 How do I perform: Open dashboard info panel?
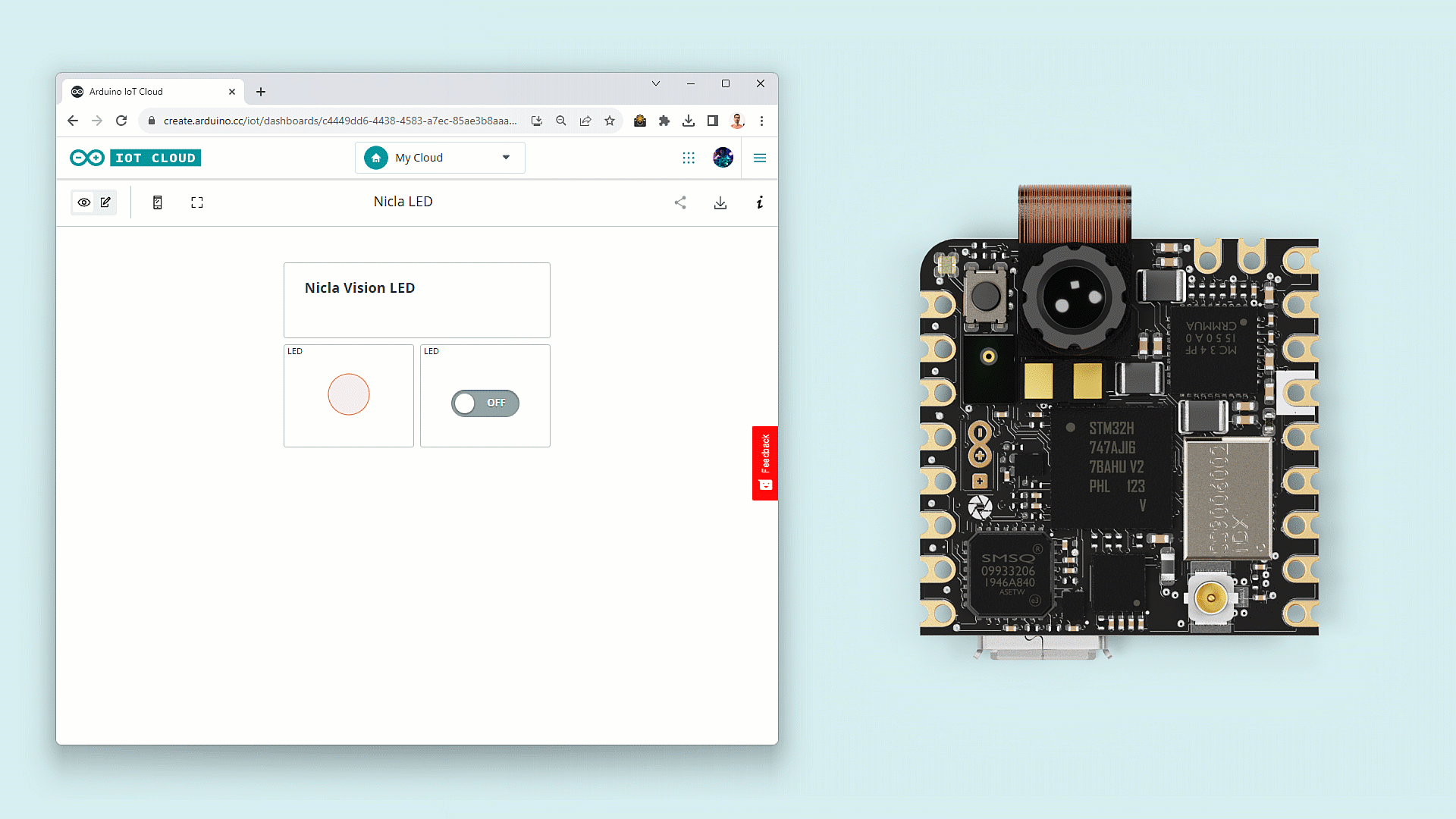tap(759, 202)
